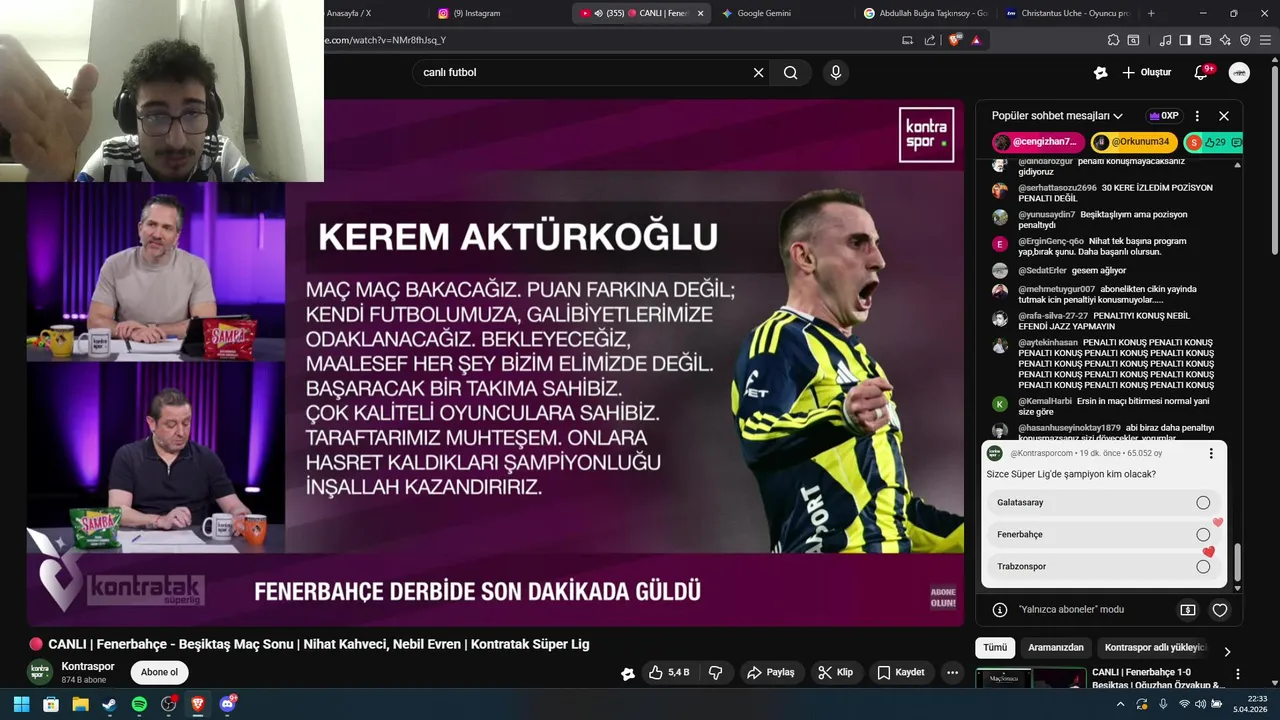Run search with the magnifier button

pos(791,72)
